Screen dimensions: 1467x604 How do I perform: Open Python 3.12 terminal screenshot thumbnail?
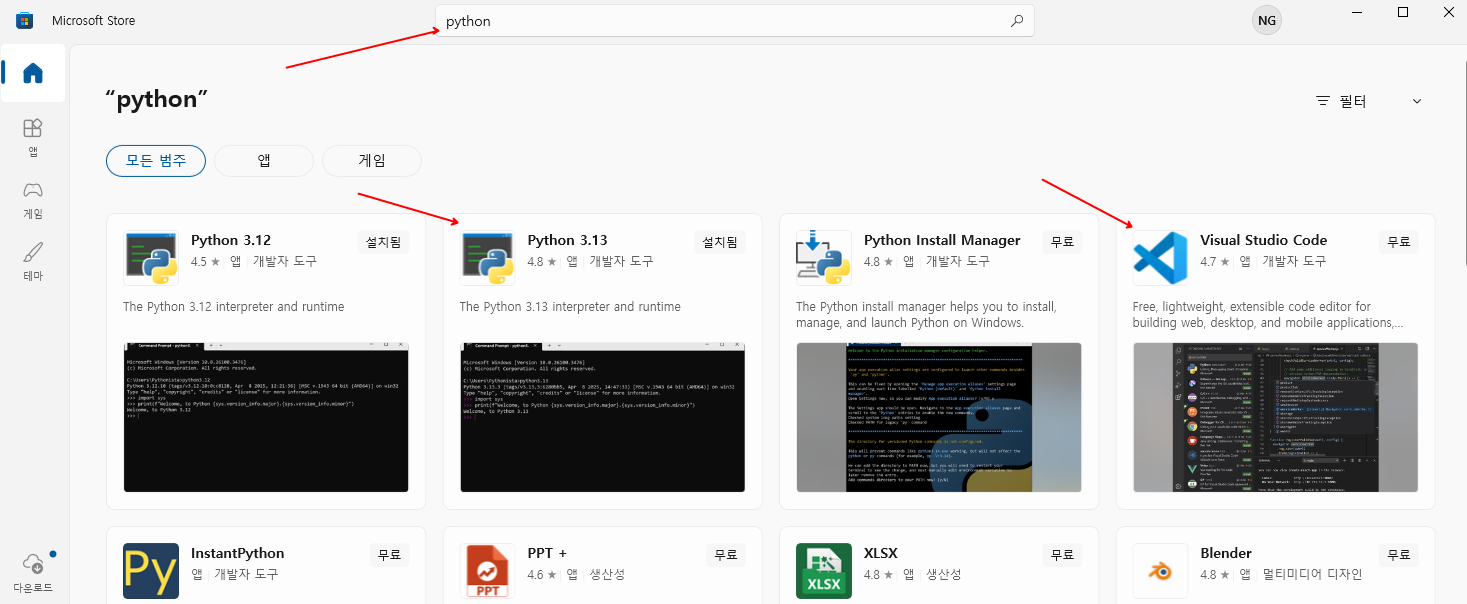pos(266,417)
